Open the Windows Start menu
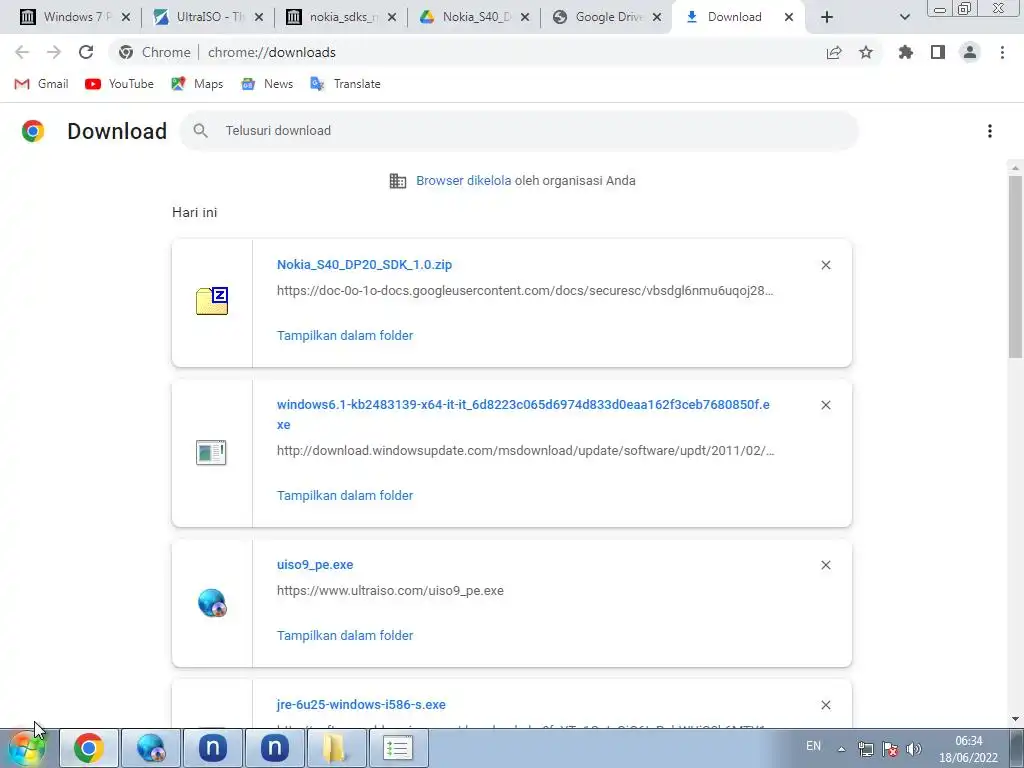 [26, 748]
